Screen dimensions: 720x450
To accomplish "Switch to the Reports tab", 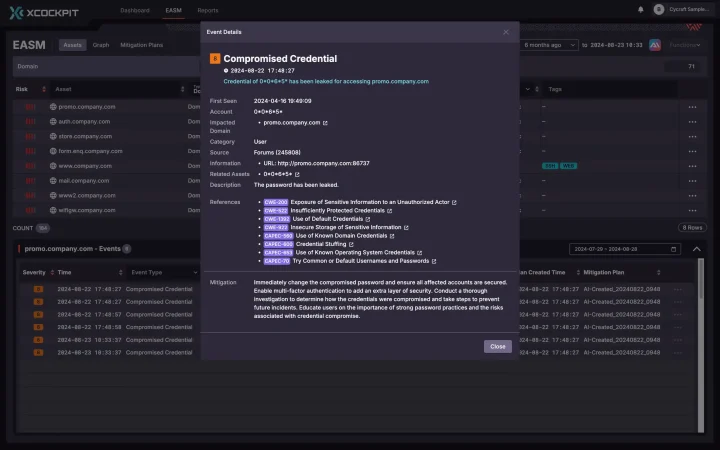I will (x=207, y=10).
